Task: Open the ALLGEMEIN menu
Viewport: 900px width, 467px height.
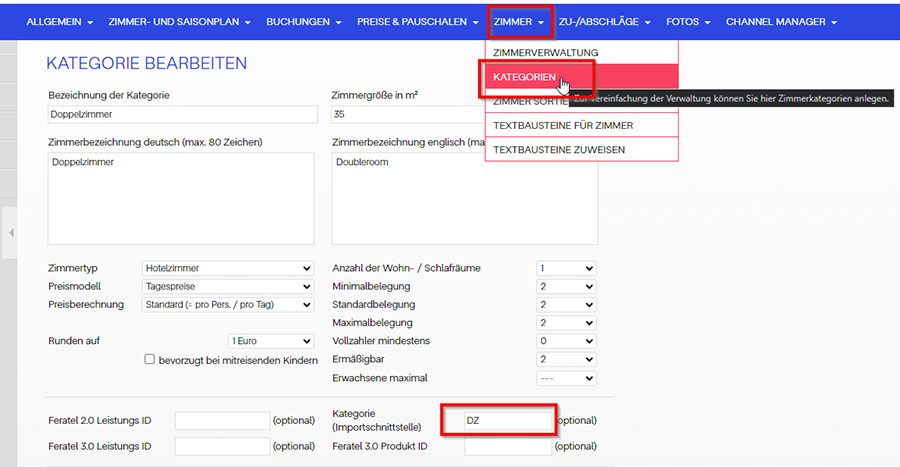Action: (x=59, y=21)
